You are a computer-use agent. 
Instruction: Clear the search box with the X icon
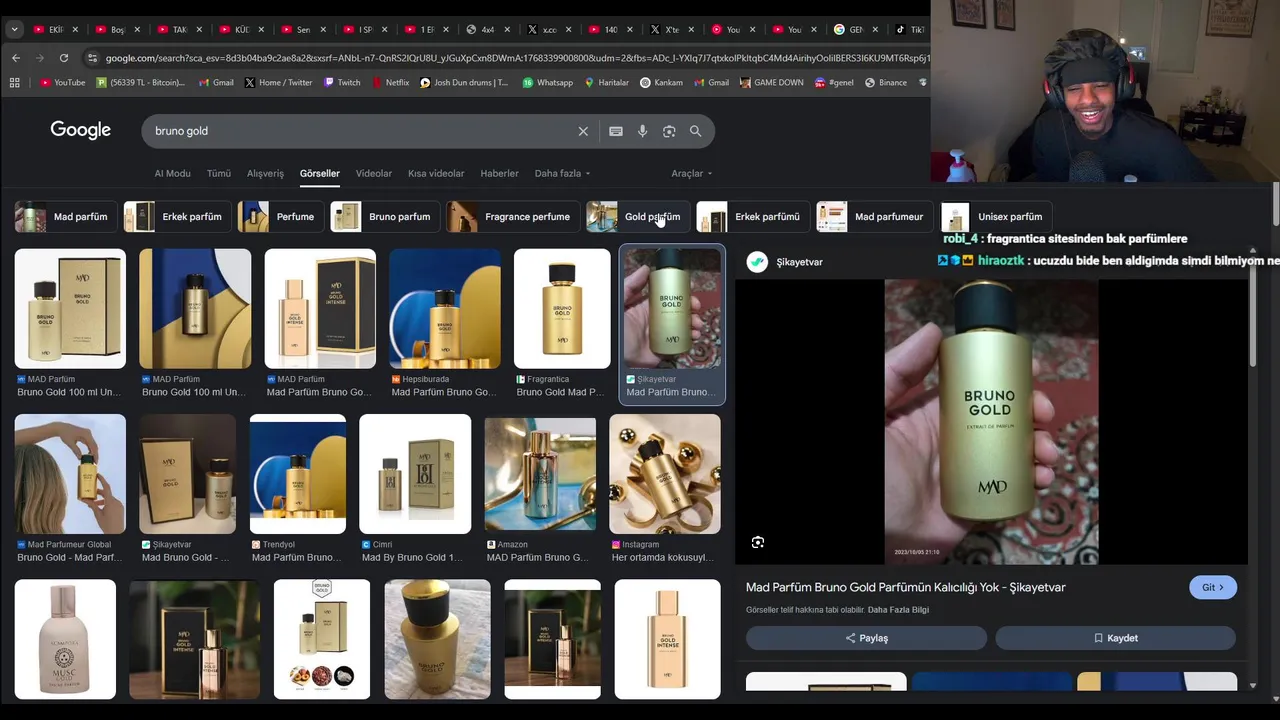[x=583, y=131]
